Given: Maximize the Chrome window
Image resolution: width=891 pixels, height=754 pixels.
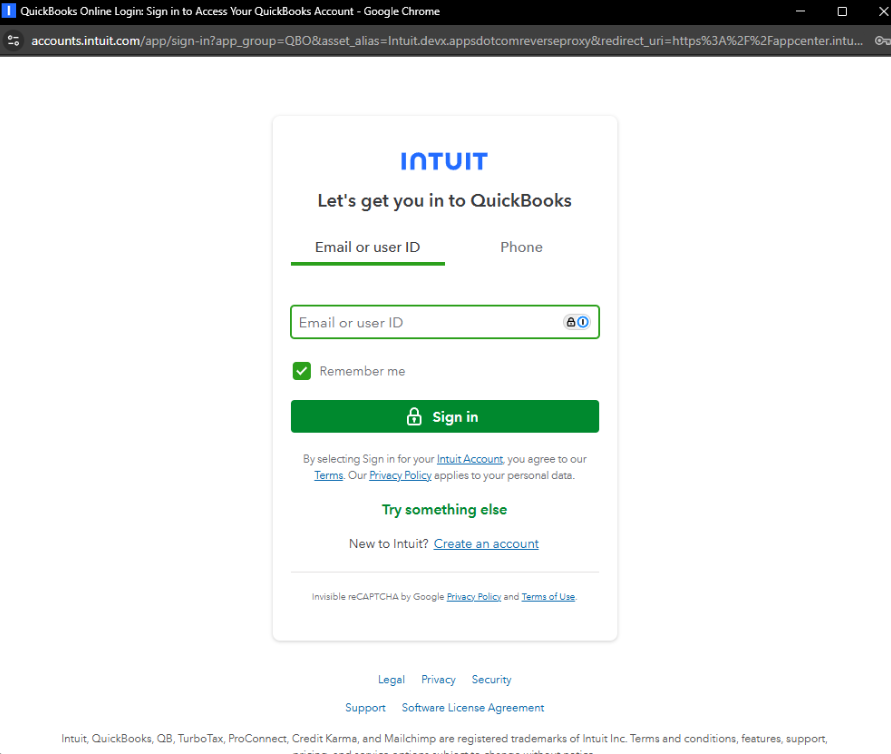Looking at the screenshot, I should pyautogui.click(x=842, y=11).
